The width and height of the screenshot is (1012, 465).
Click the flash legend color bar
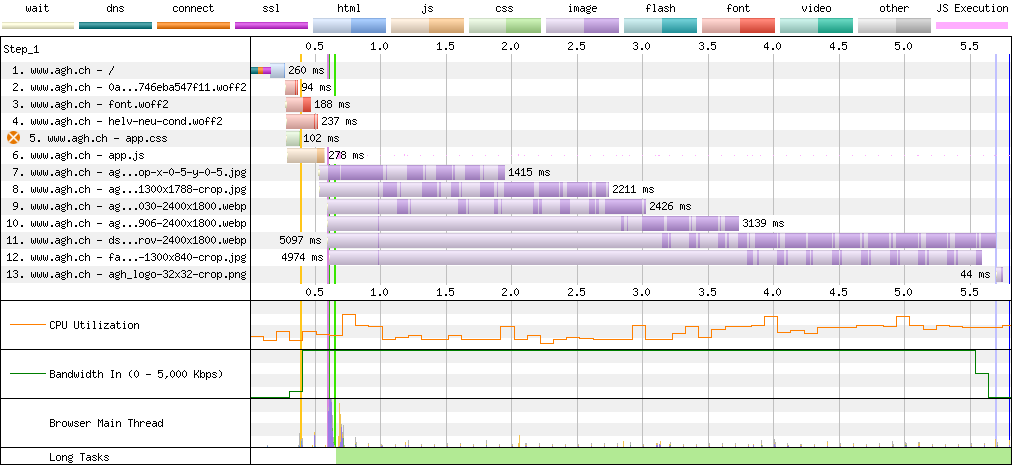click(661, 26)
